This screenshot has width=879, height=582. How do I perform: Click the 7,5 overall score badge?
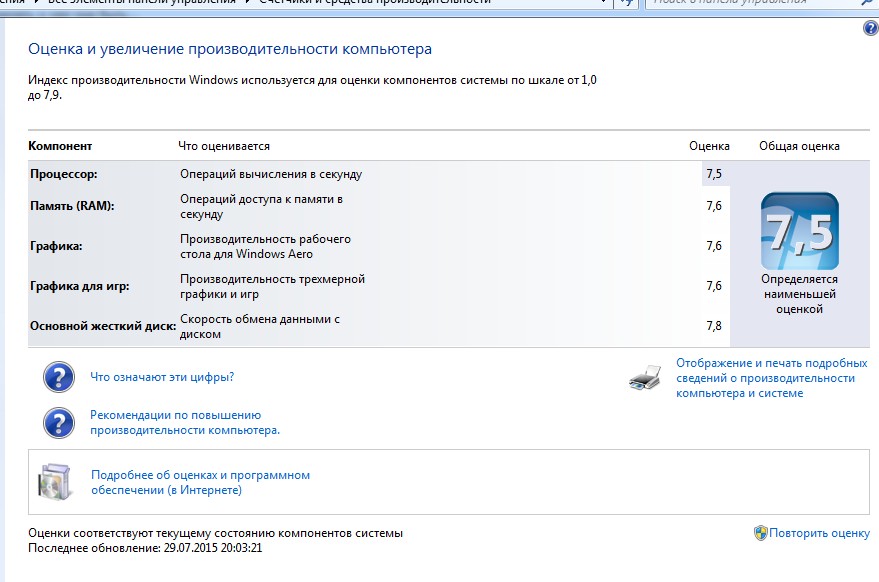pos(799,231)
